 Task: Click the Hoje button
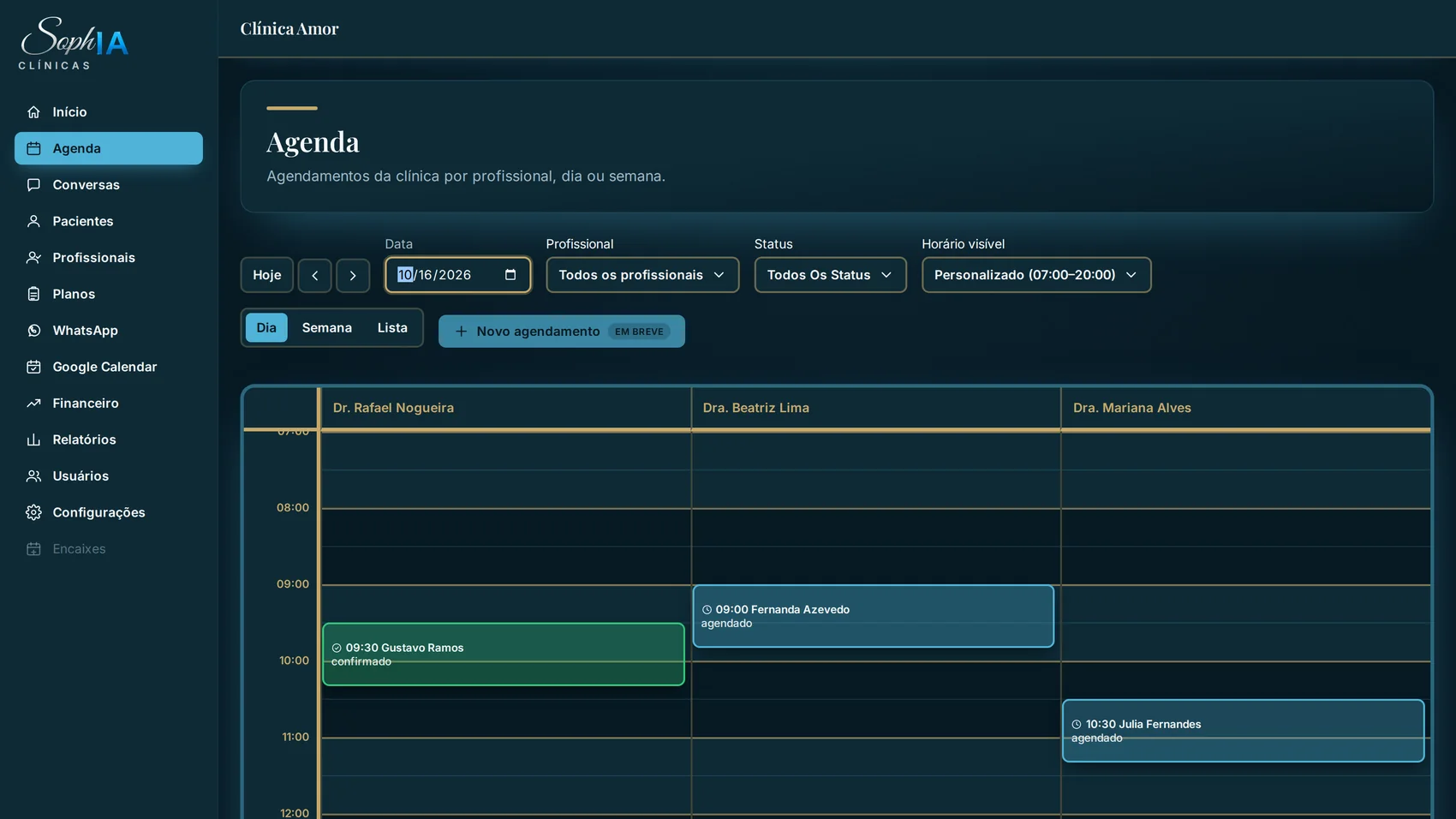tap(267, 275)
